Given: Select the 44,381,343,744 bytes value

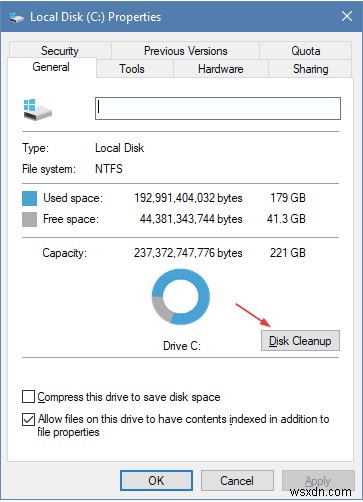Looking at the screenshot, I should tap(191, 219).
